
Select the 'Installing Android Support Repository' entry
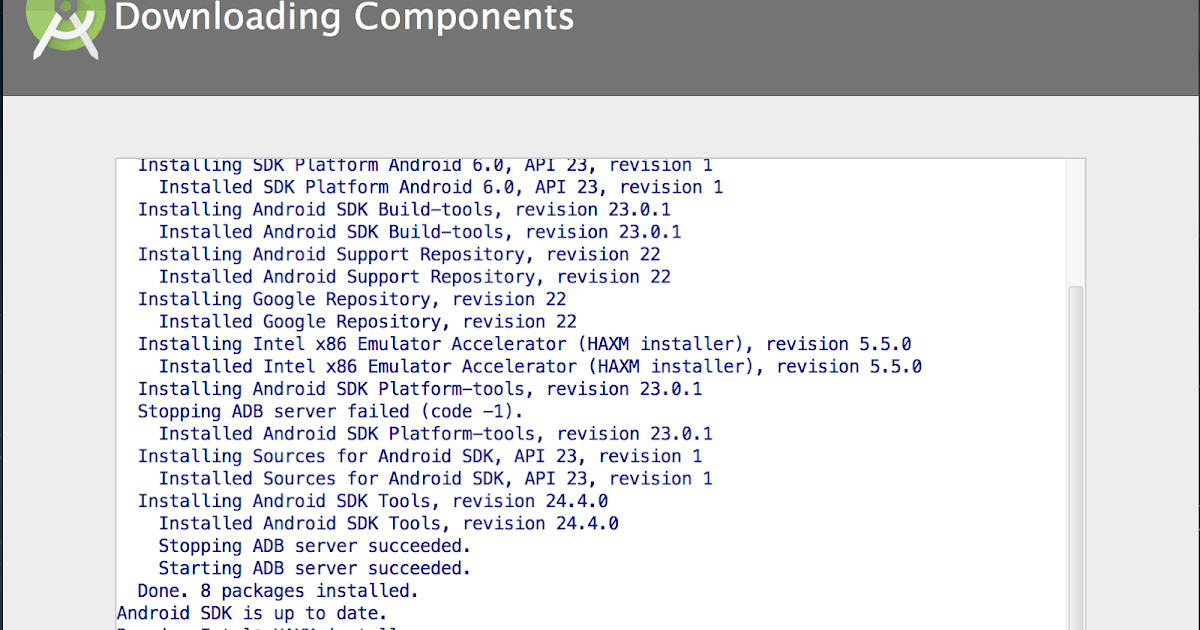click(398, 254)
